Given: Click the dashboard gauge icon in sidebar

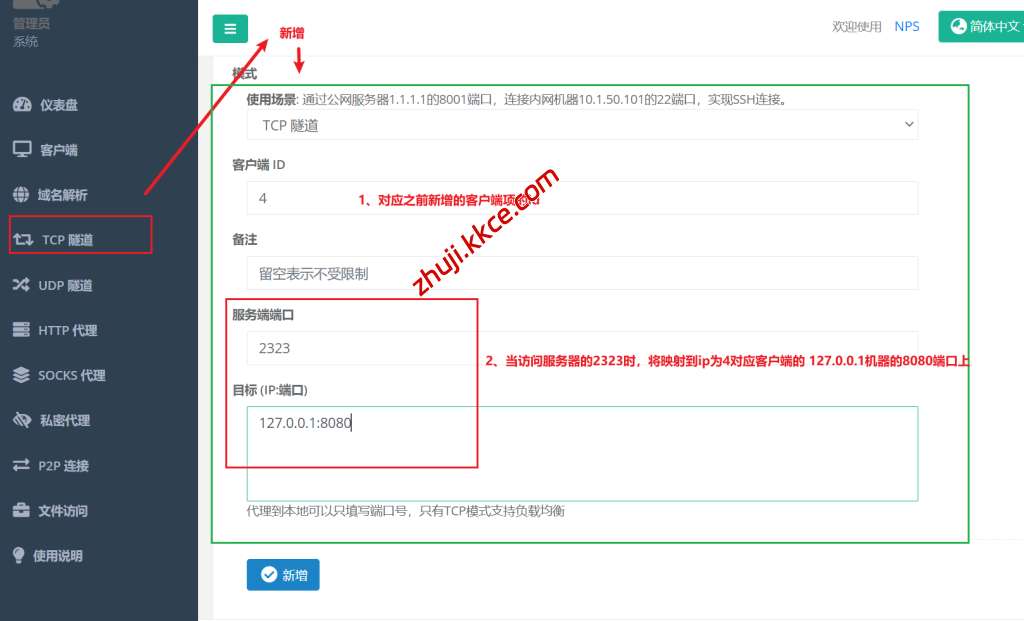Looking at the screenshot, I should pyautogui.click(x=22, y=105).
